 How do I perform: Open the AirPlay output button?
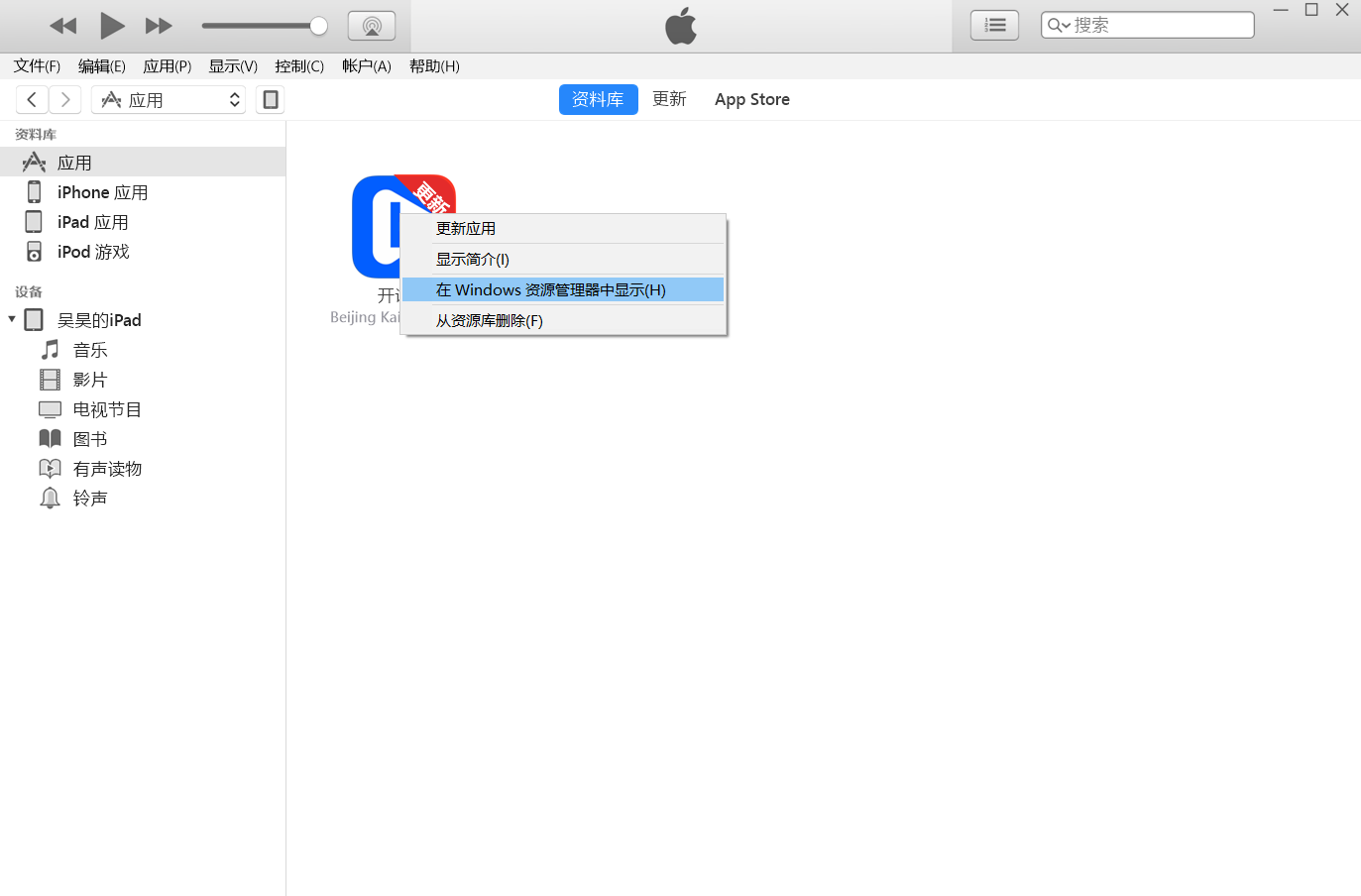point(372,26)
